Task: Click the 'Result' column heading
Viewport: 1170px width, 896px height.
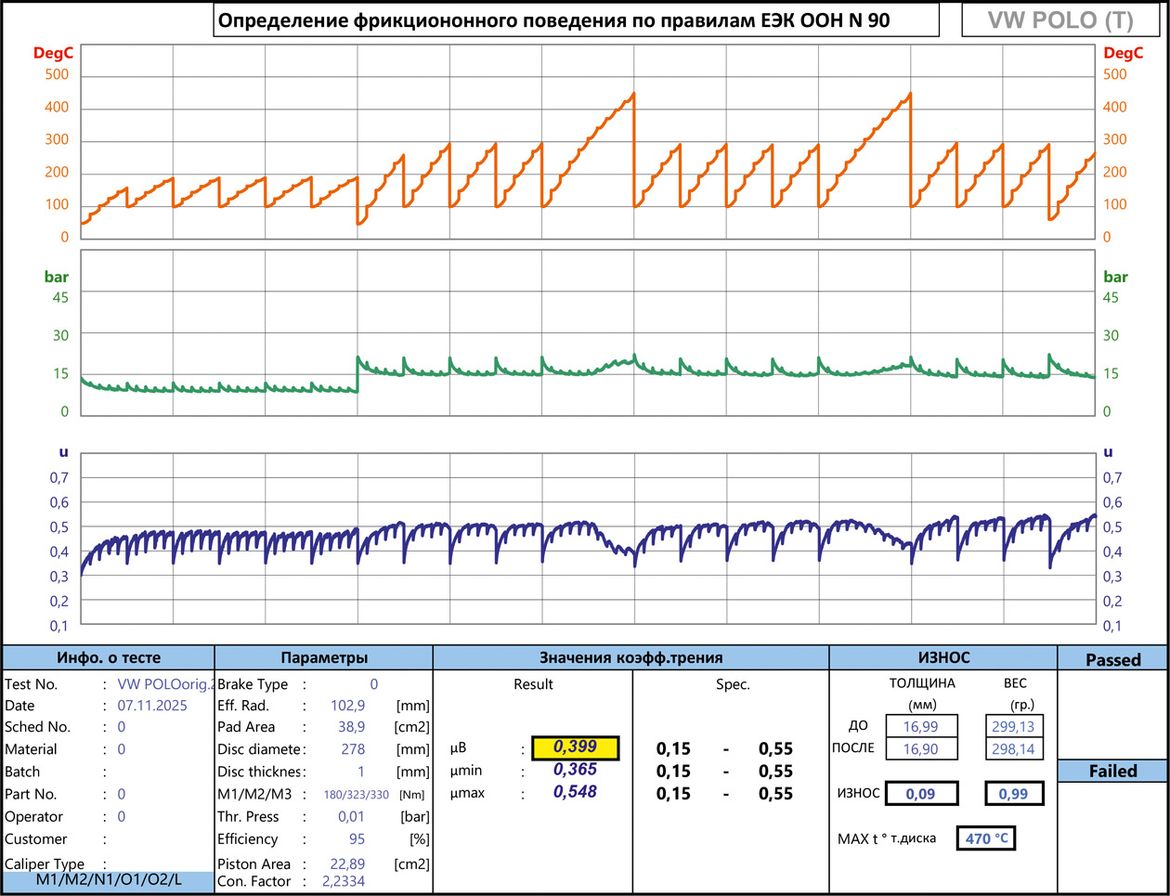Action: [x=534, y=684]
